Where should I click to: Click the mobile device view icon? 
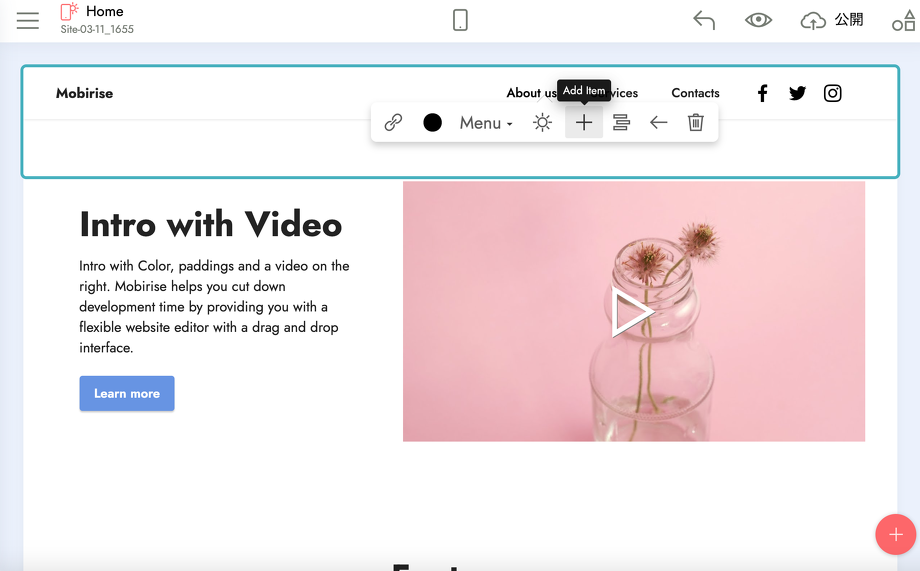[460, 20]
